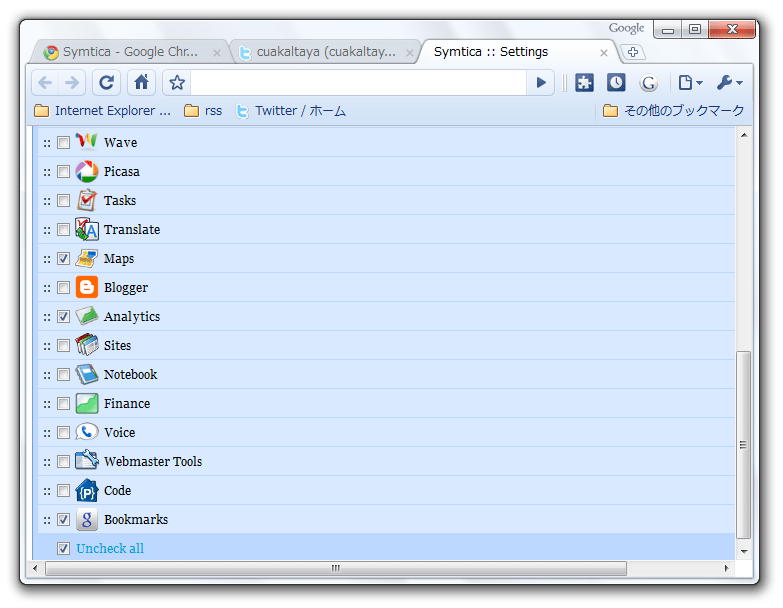
Task: Enable the Tasks checkbox
Action: tap(63, 201)
